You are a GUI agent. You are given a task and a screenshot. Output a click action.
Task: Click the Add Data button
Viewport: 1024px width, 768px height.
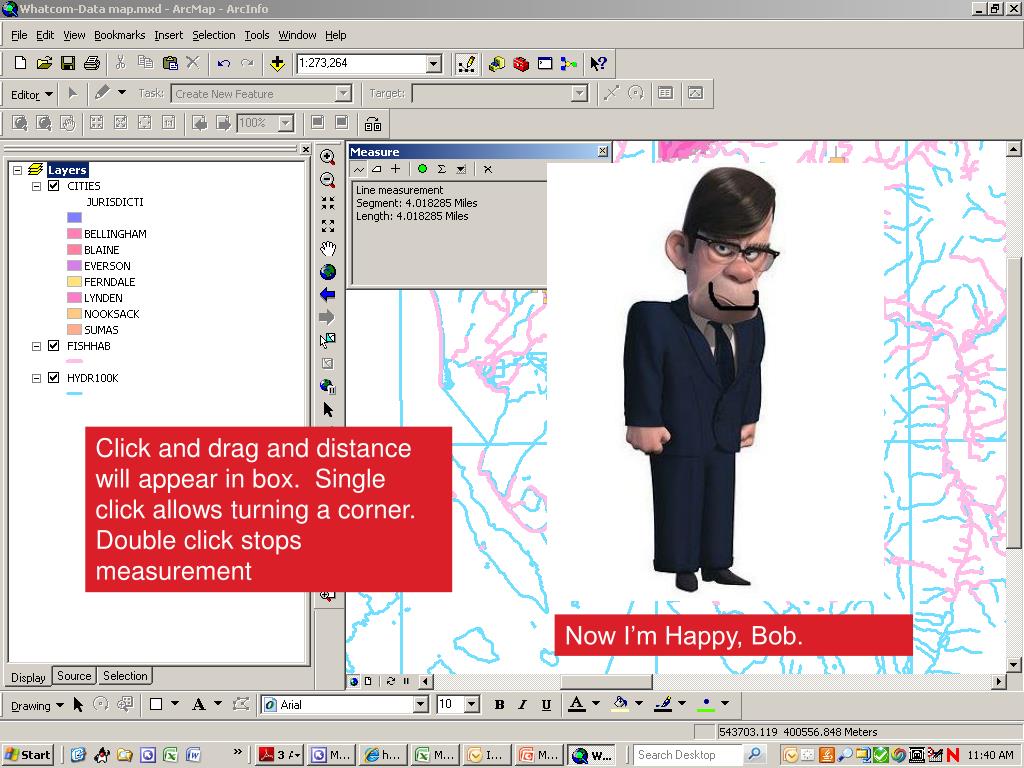pyautogui.click(x=278, y=64)
